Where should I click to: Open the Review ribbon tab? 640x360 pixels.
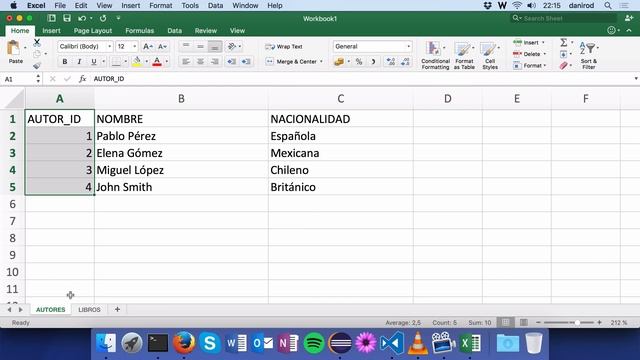[206, 31]
